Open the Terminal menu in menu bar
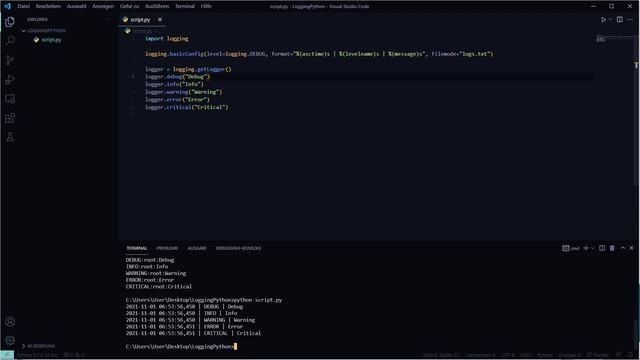Screen dimensions: 640x360 pos(185,6)
